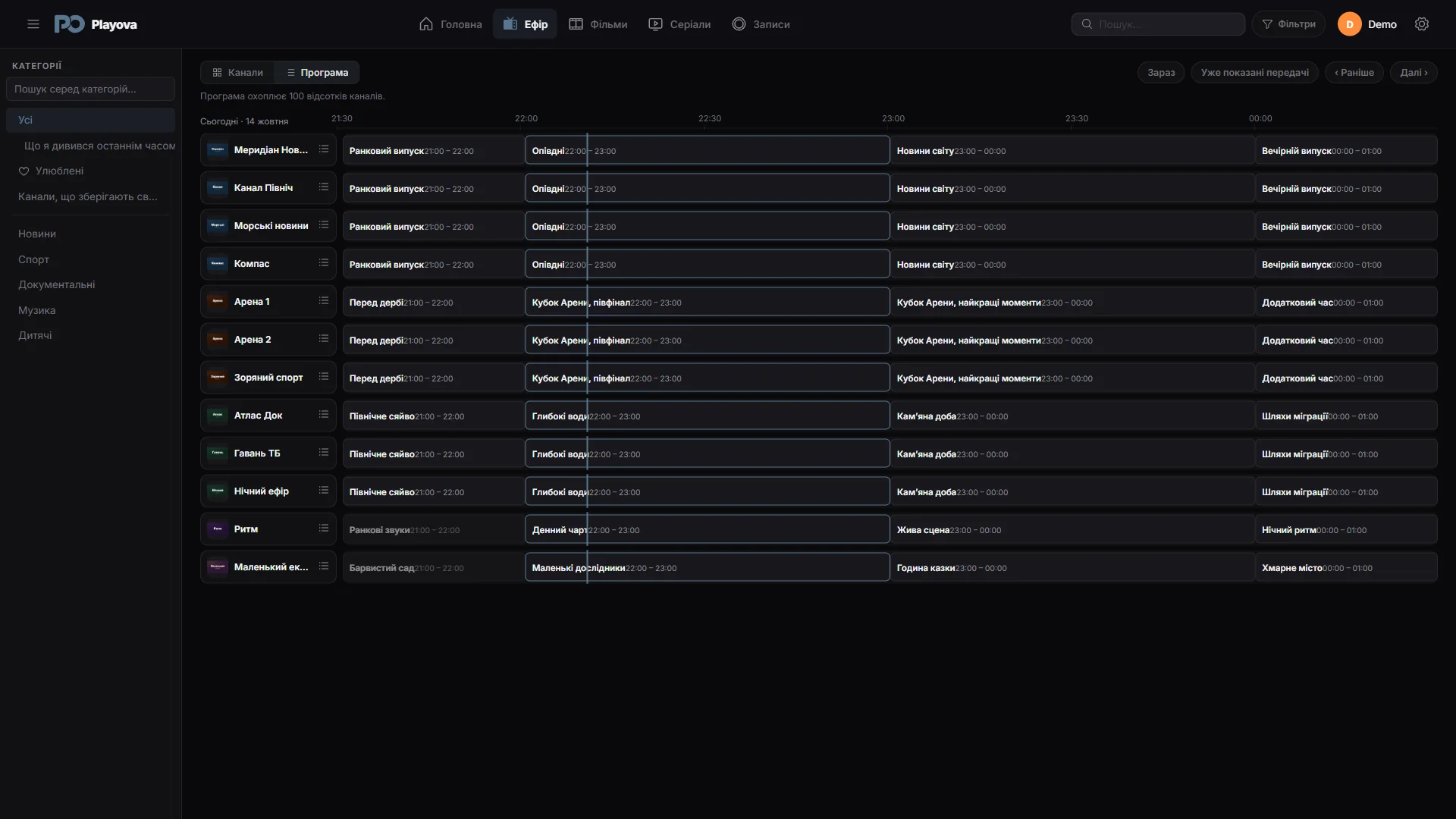Select Що я дивився останнім часом
The image size is (1456, 819).
[90, 146]
